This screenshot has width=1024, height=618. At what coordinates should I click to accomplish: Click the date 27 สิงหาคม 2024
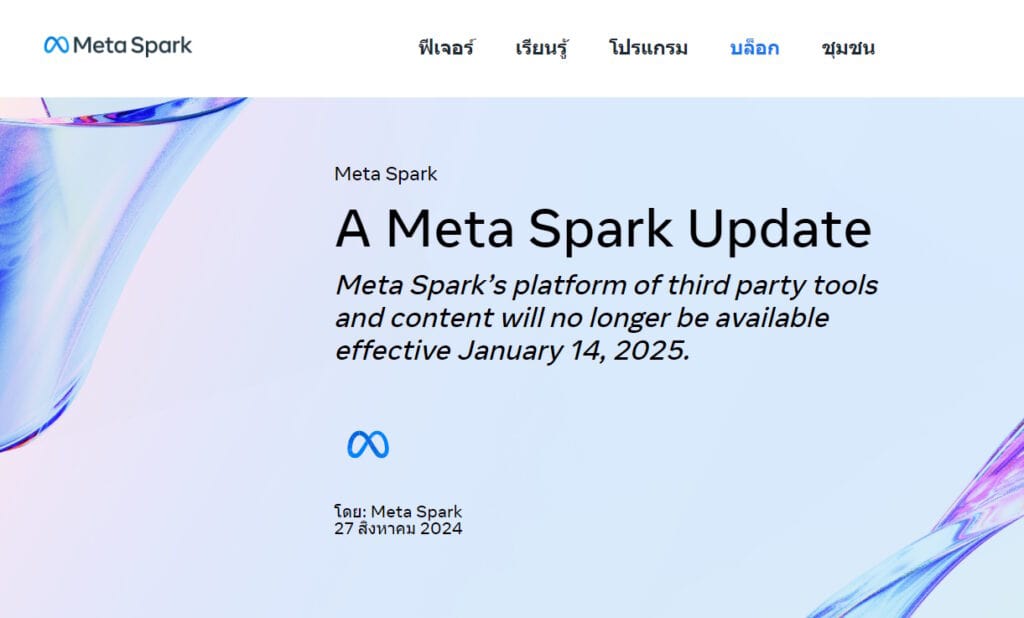click(398, 529)
